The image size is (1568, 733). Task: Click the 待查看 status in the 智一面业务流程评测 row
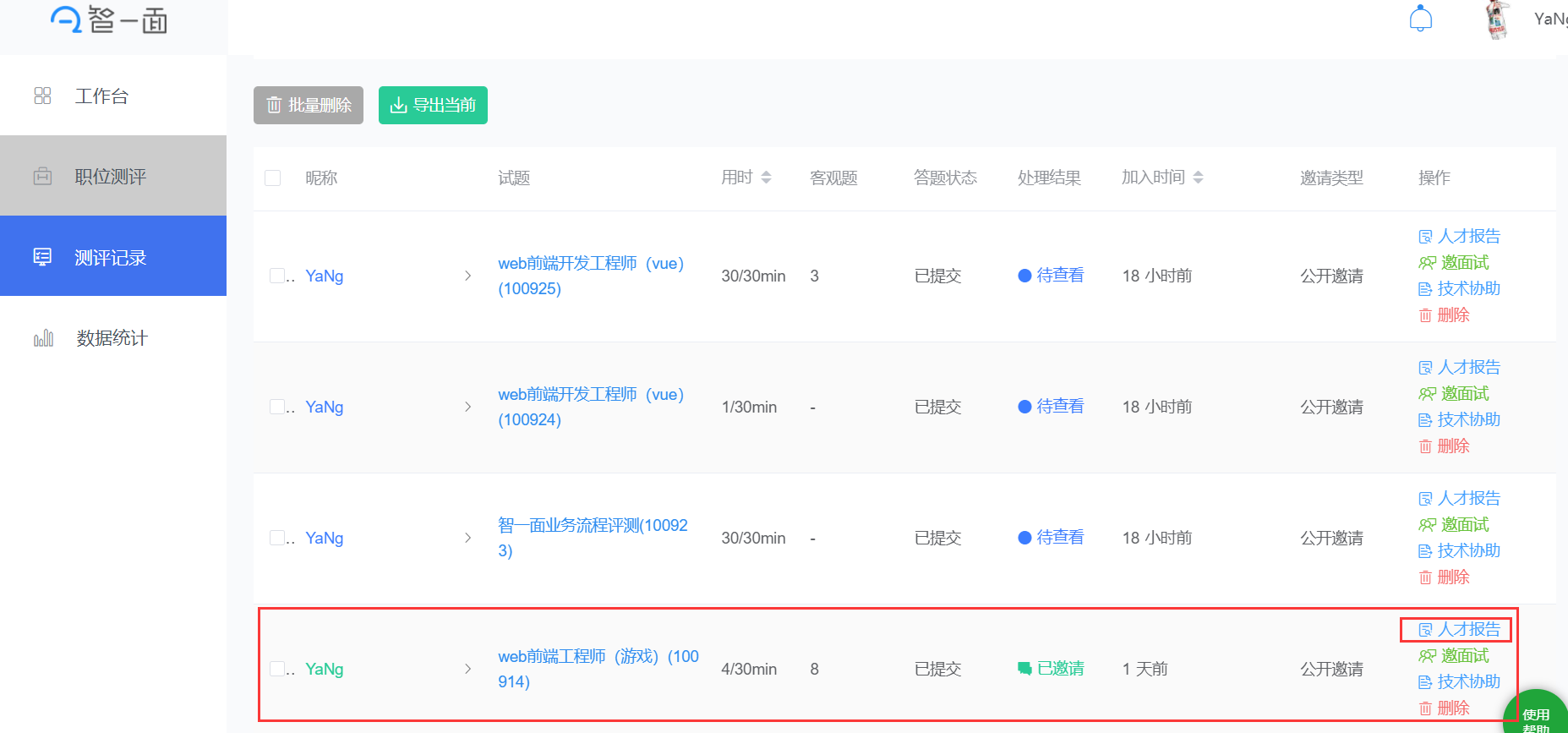point(1051,538)
